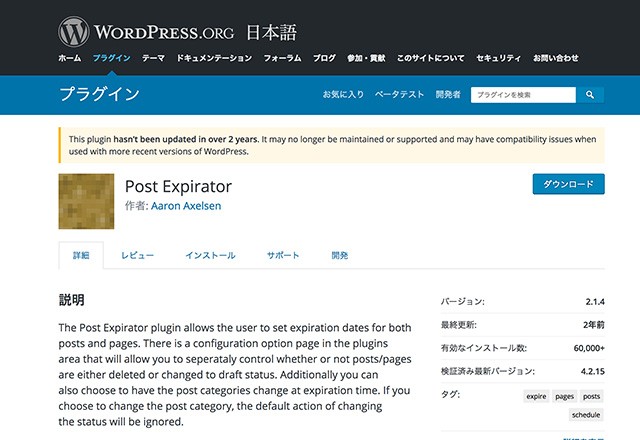Click the WordPress.org 日本語 site title
Image resolution: width=640 pixels, height=440 pixels.
195,32
